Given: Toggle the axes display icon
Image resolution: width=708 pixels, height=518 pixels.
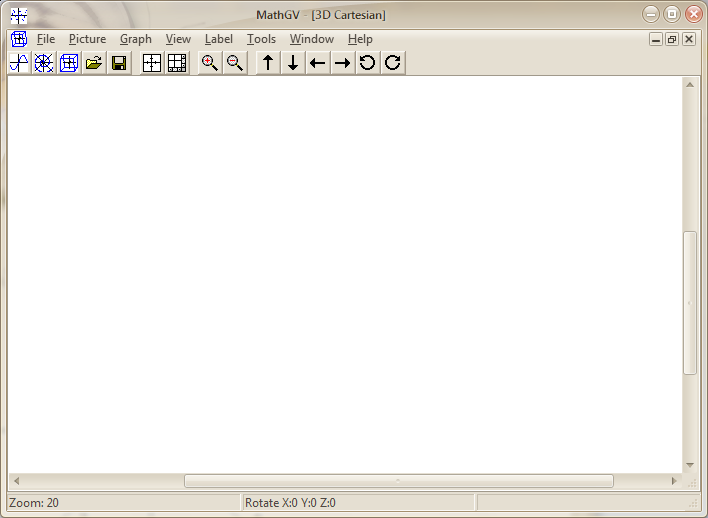Looking at the screenshot, I should 152,63.
